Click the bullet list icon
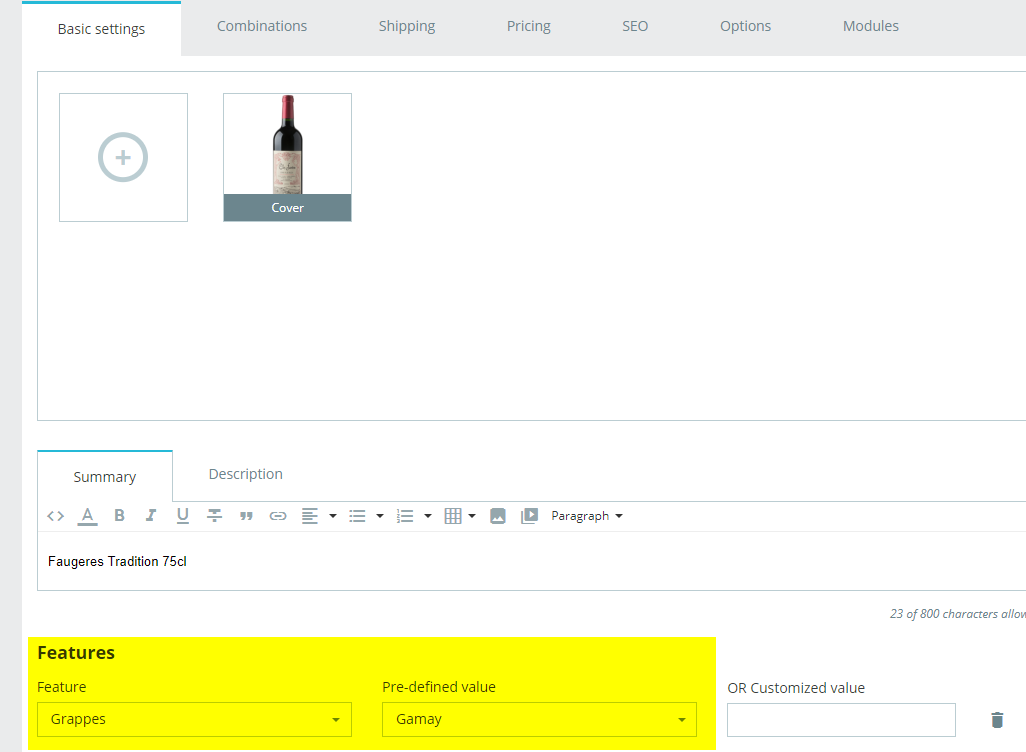Viewport: 1026px width, 752px height. (x=357, y=516)
